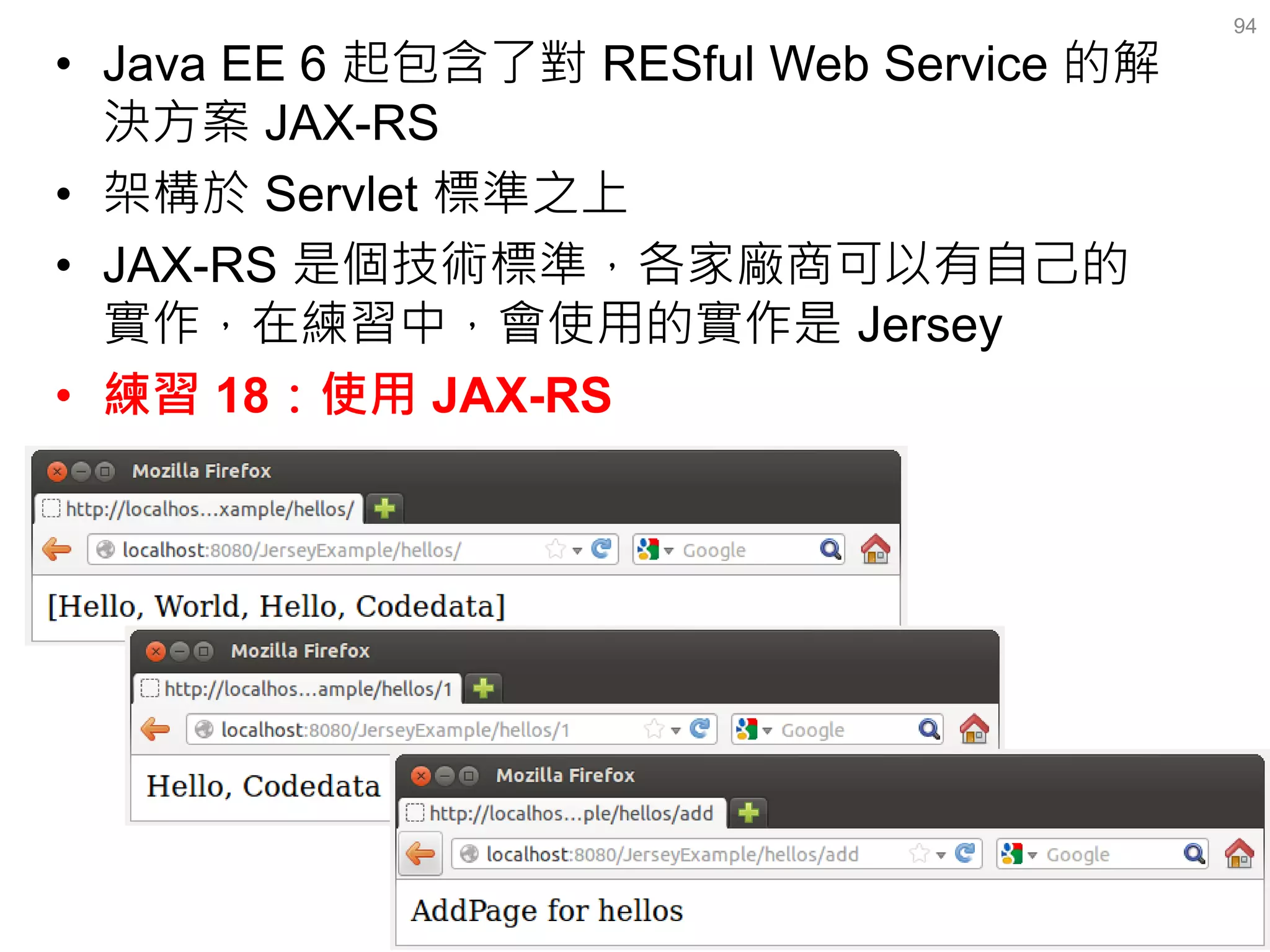Click page text 'Hello, Codedata'
The height and width of the screenshot is (952, 1270).
(263, 787)
